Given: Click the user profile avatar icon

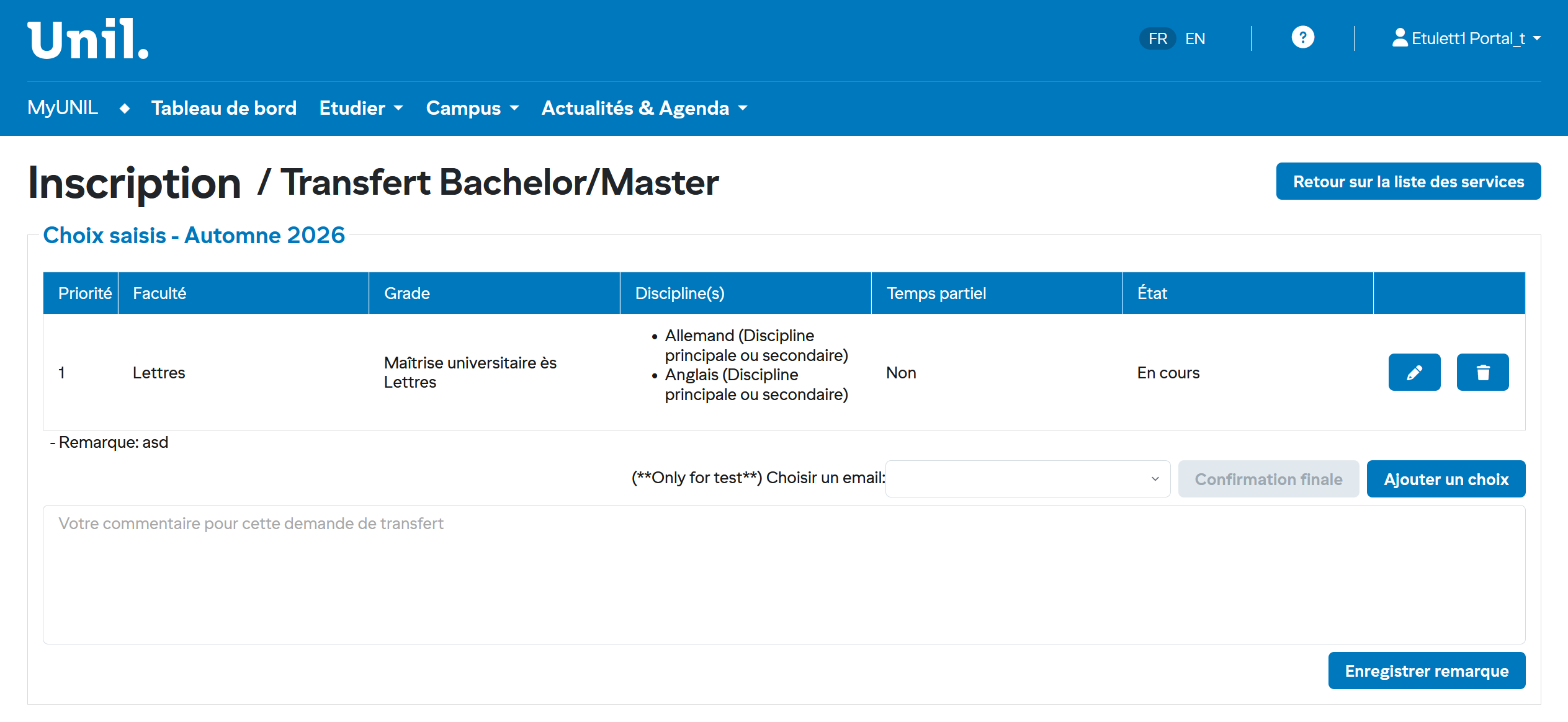Looking at the screenshot, I should 1399,38.
